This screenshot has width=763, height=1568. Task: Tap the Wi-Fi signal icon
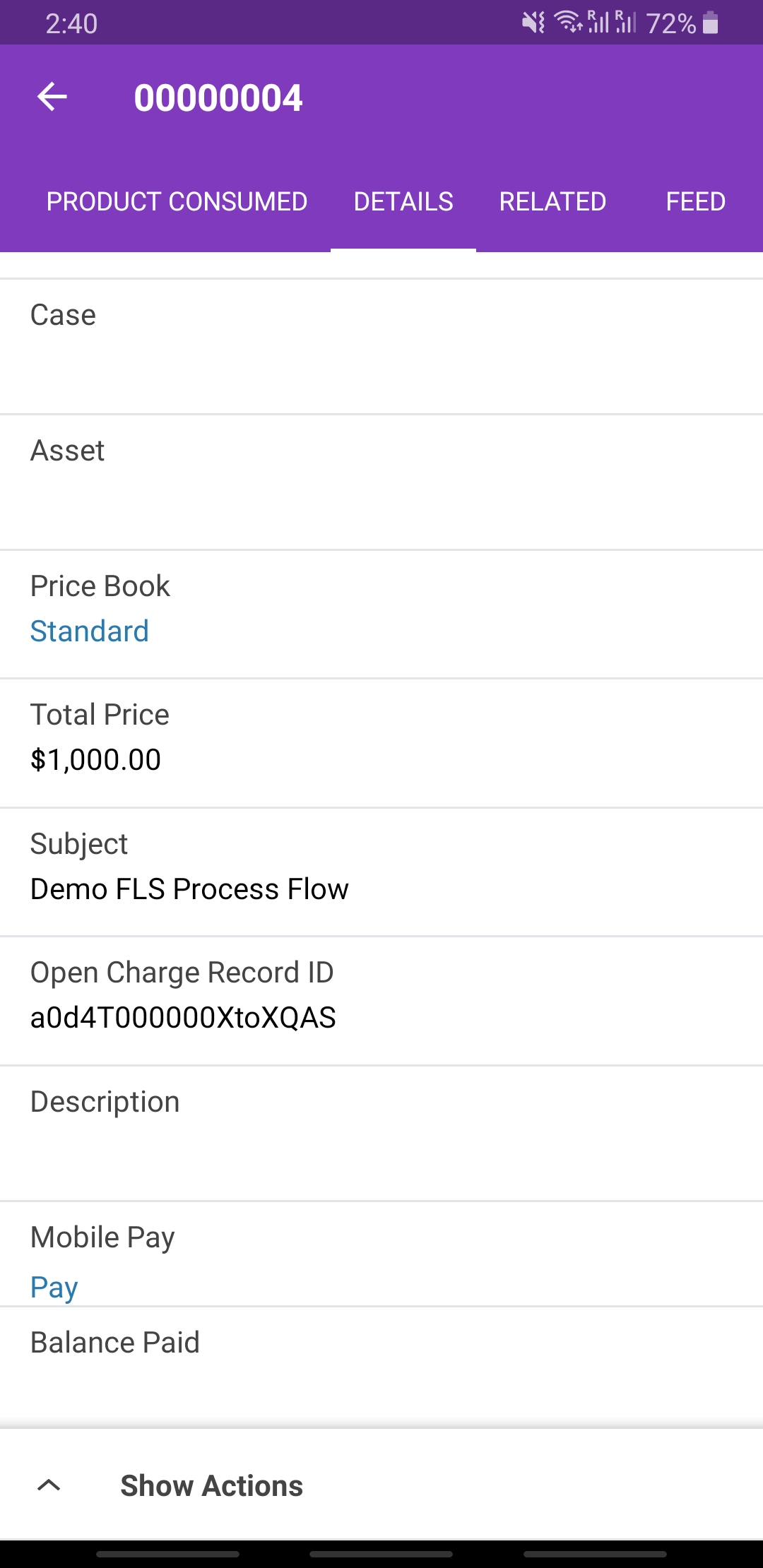coord(568,23)
